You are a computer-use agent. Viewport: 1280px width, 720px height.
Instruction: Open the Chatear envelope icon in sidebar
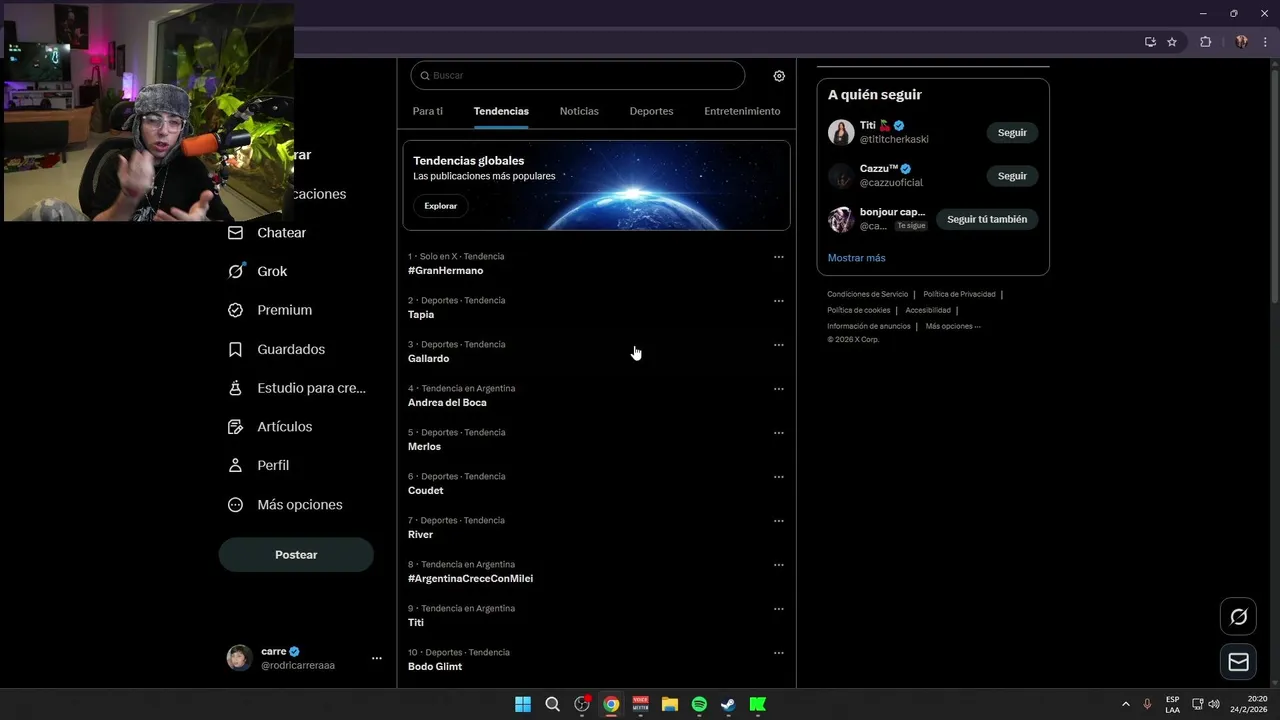pos(235,232)
